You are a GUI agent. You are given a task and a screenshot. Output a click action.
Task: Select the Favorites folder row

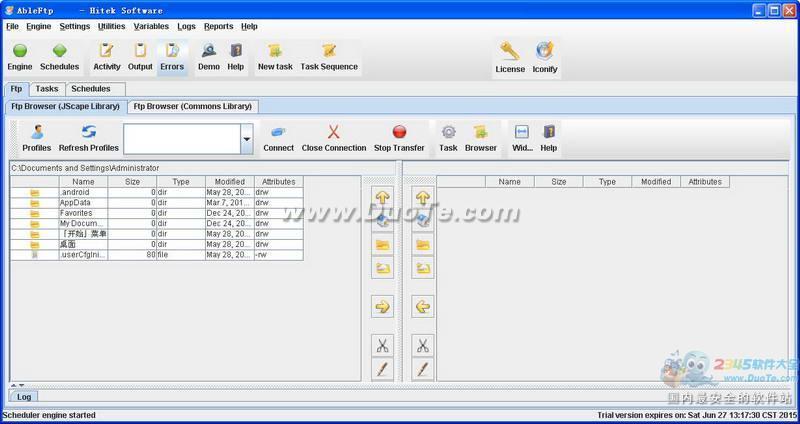[157, 213]
